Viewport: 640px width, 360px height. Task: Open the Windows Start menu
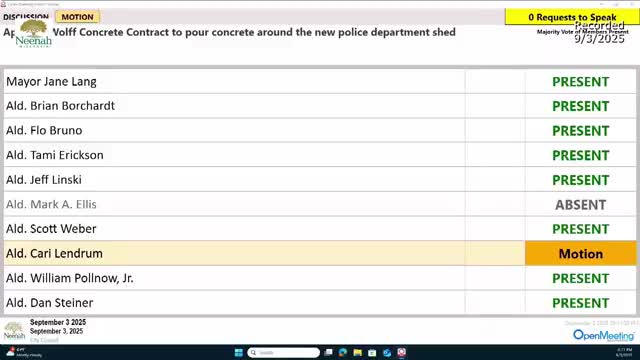pyautogui.click(x=239, y=352)
